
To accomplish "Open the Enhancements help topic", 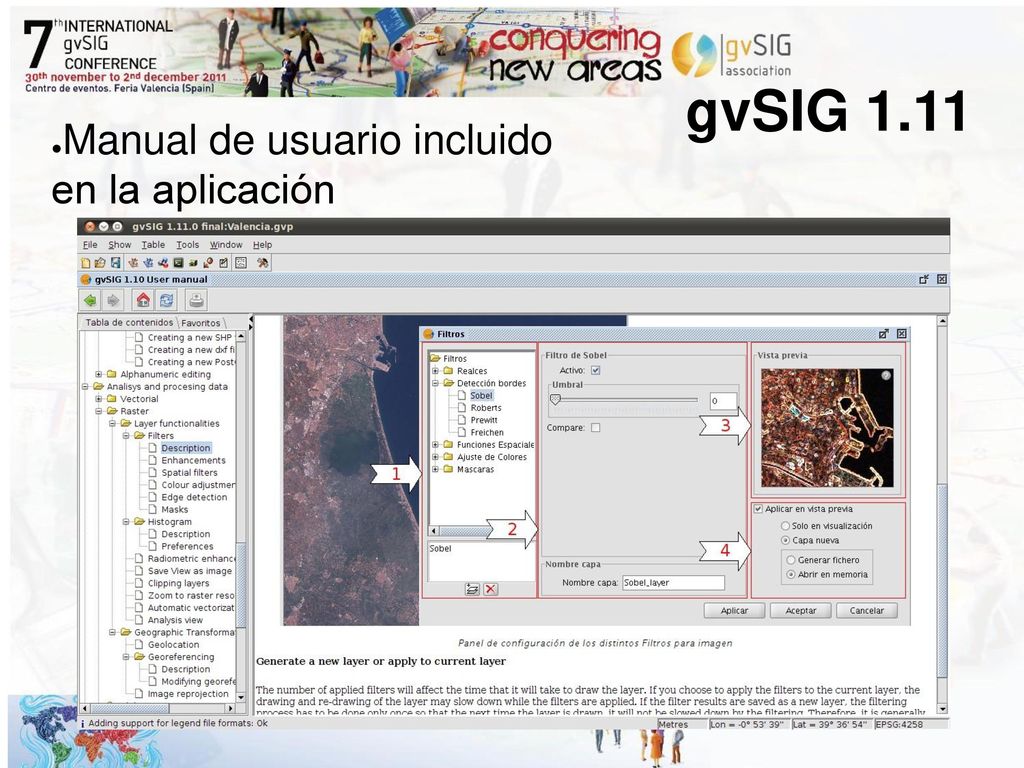I will [x=193, y=460].
